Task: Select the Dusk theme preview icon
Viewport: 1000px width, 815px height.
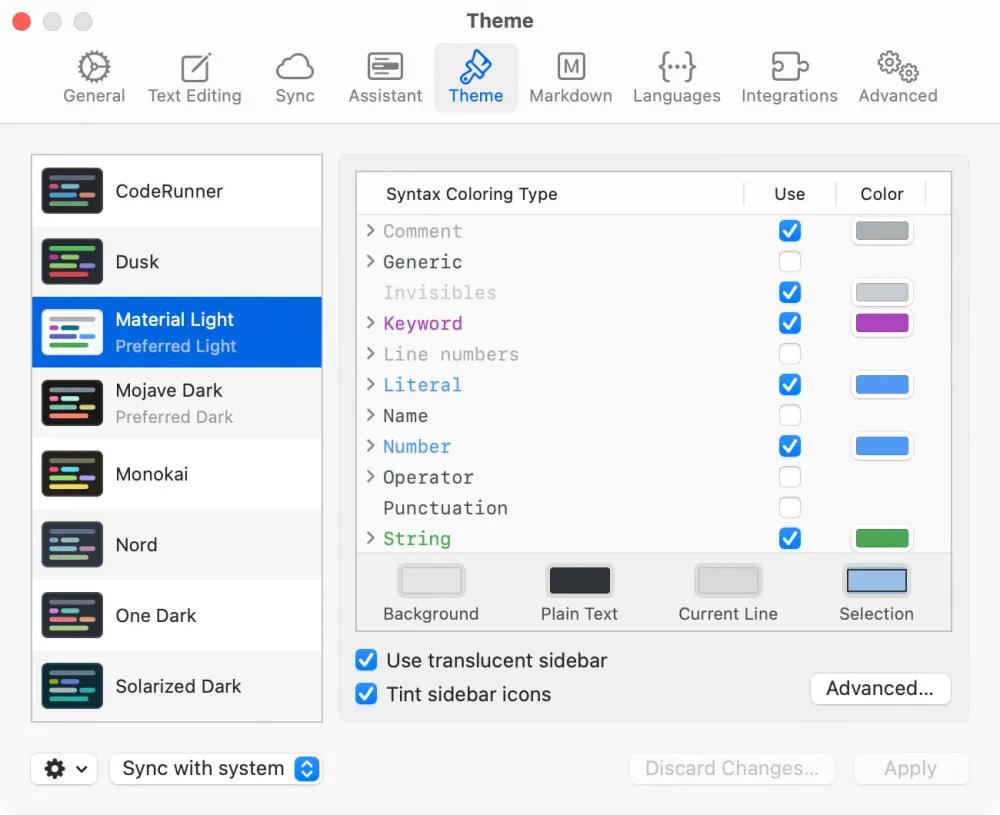Action: click(72, 261)
